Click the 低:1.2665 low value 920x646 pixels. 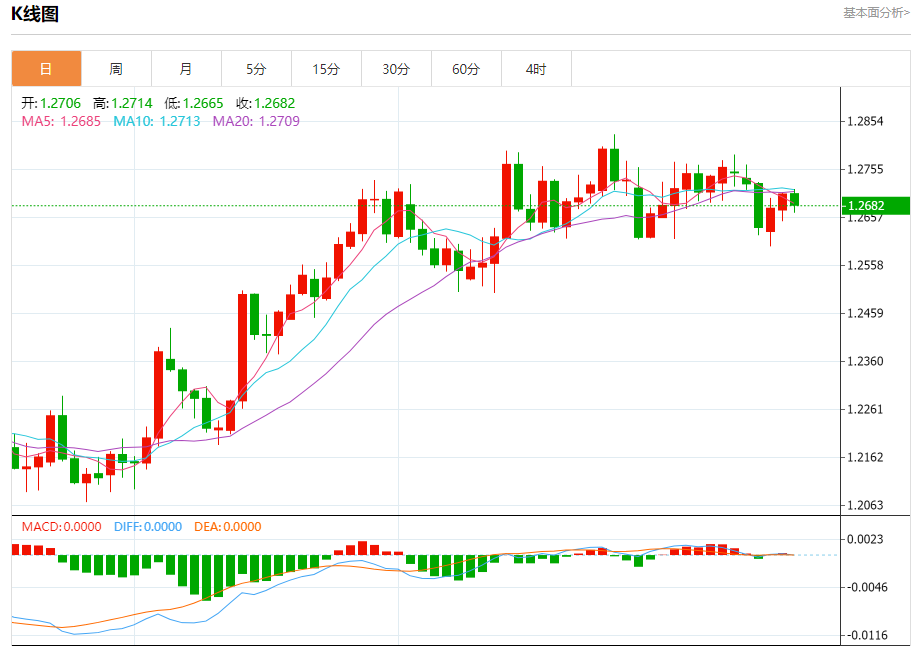click(194, 103)
